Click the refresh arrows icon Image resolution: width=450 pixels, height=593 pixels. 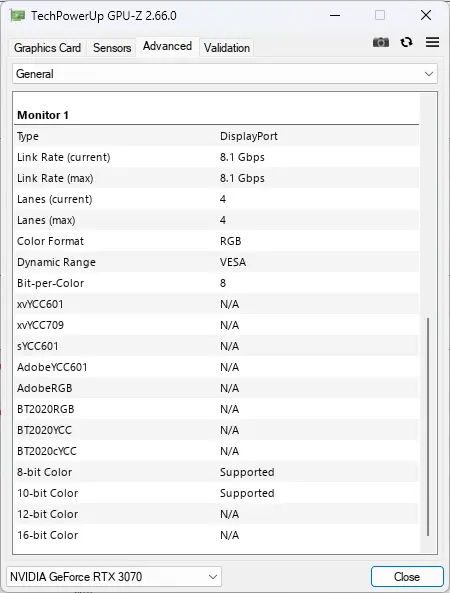[407, 42]
